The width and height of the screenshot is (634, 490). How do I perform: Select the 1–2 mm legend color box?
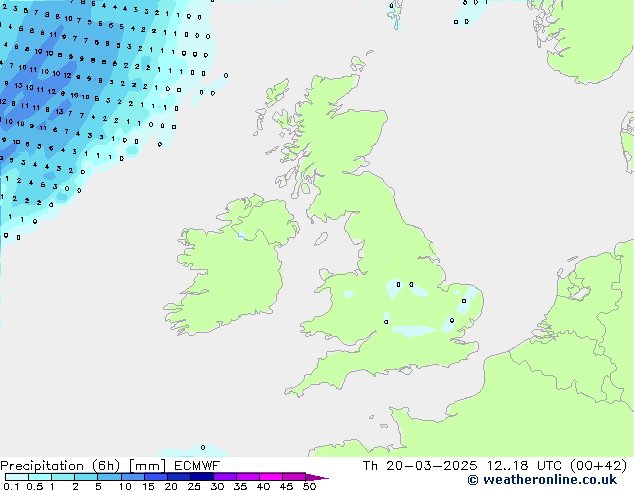pos(63,477)
